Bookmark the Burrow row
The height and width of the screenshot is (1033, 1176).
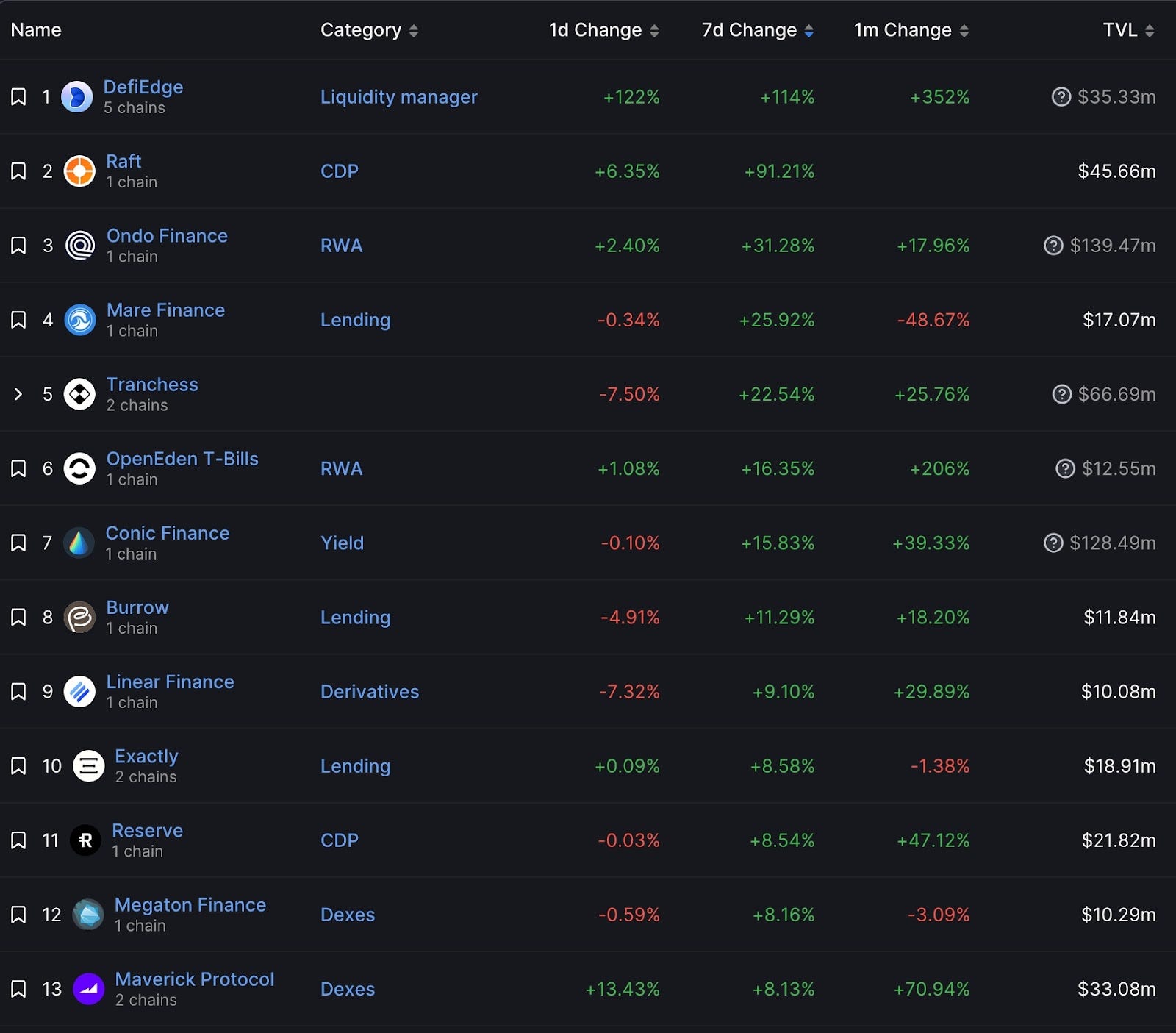[x=18, y=617]
